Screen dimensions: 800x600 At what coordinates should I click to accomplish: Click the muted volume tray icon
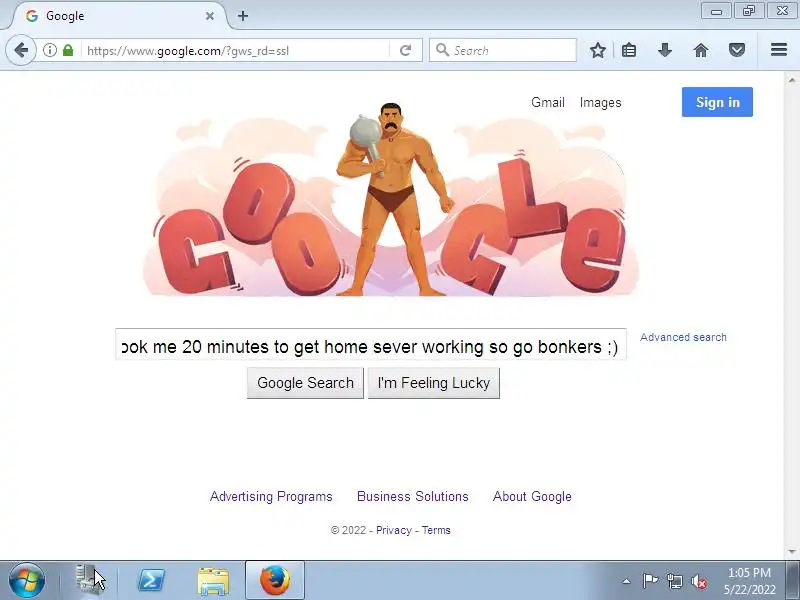699,581
